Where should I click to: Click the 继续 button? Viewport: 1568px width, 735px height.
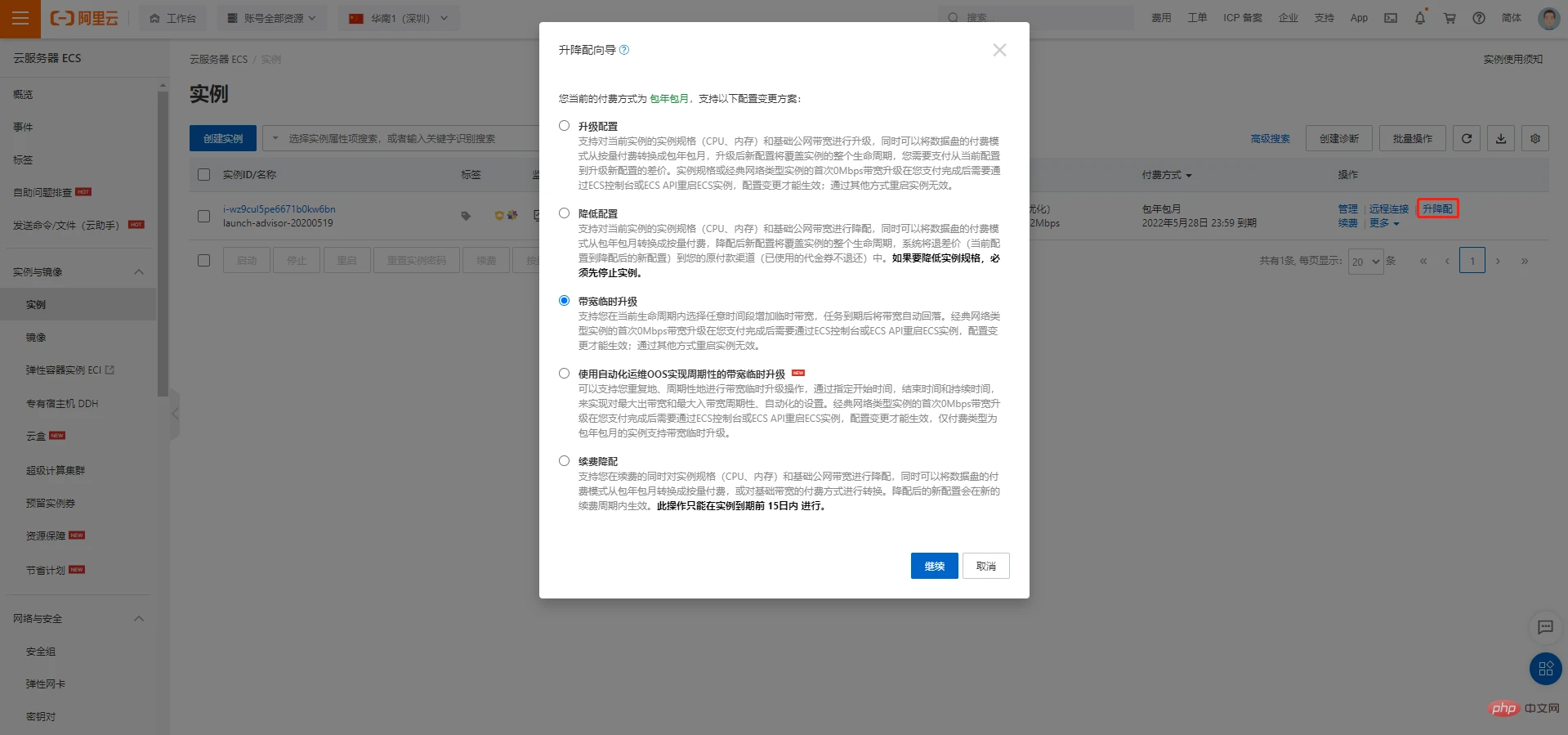934,566
